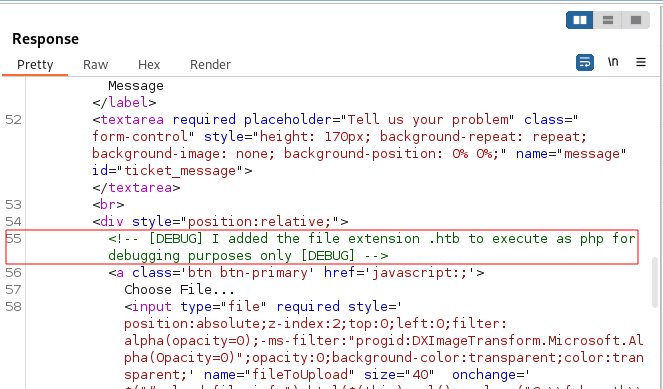The image size is (663, 389).
Task: Select the top-bottom stacked layout icon
Action: [608, 20]
